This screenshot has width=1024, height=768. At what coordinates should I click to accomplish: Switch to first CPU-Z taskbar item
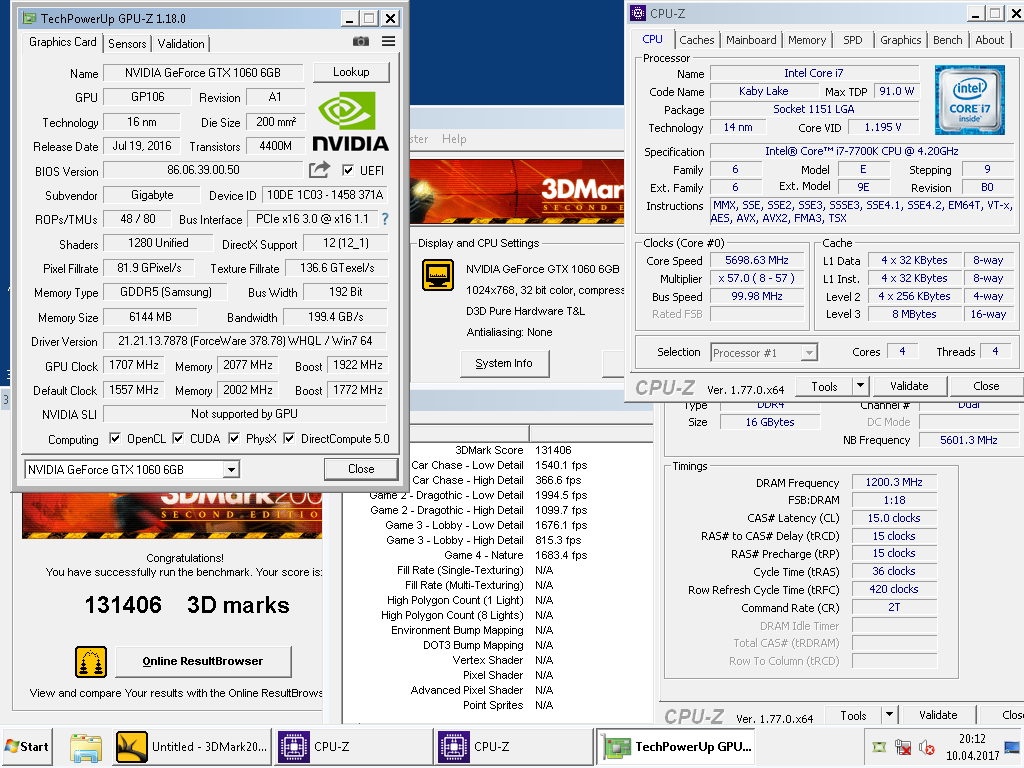[x=353, y=746]
